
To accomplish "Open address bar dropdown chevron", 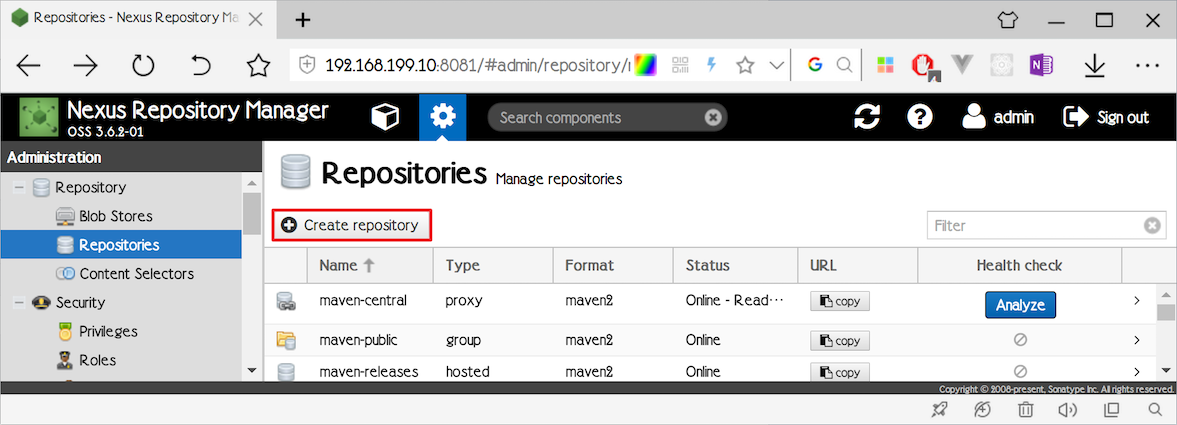I will coord(778,65).
